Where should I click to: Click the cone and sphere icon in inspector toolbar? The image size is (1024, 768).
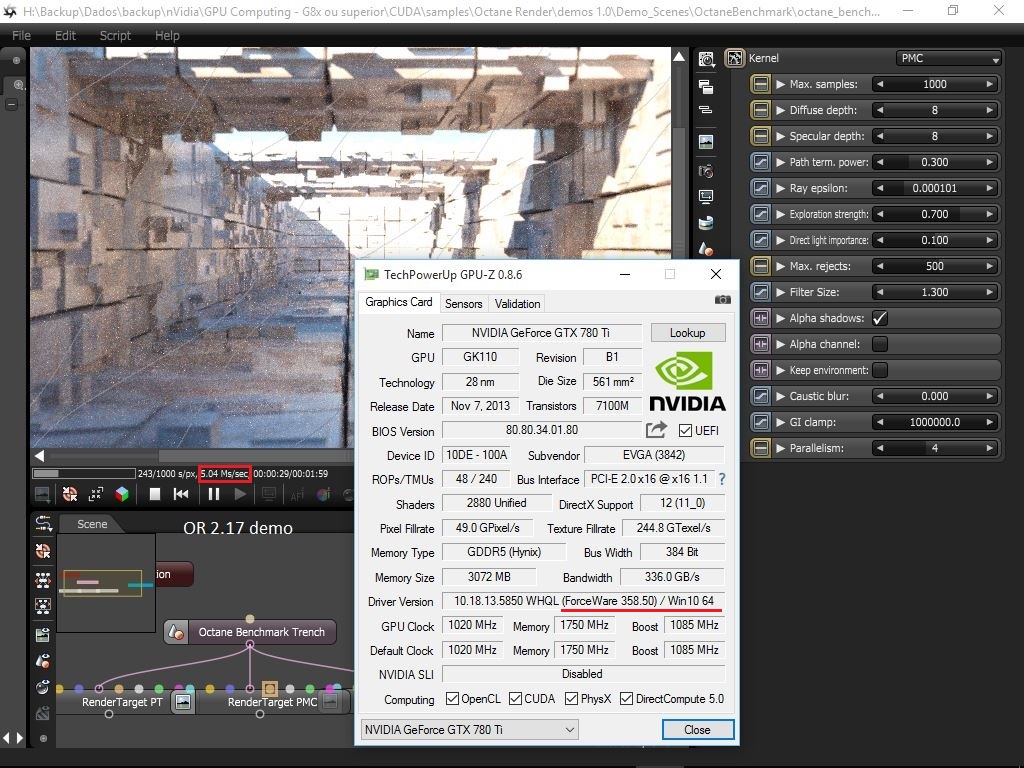pyautogui.click(x=706, y=248)
